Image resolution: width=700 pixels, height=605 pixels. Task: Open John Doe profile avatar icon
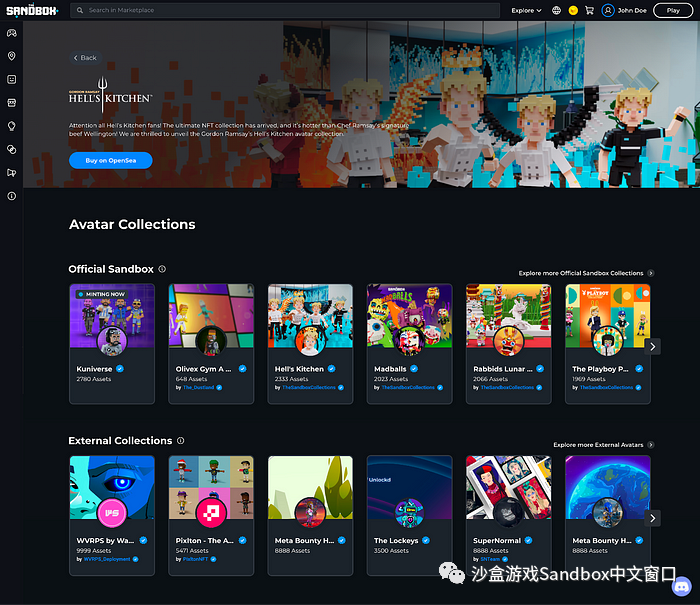pos(608,10)
